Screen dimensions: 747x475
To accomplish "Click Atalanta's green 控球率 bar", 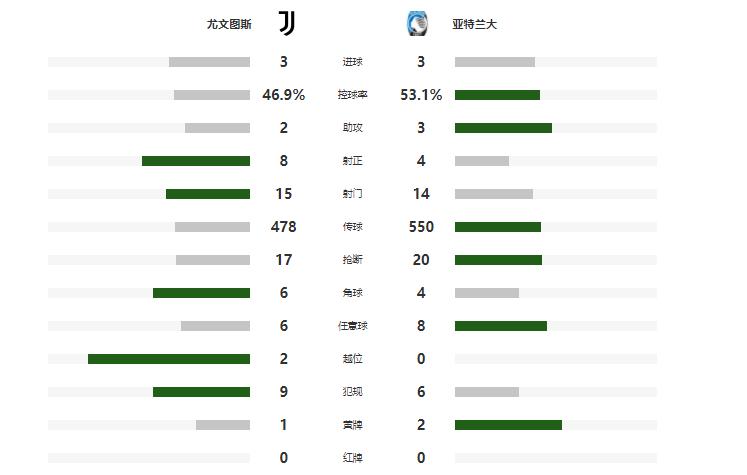I will point(497,95).
